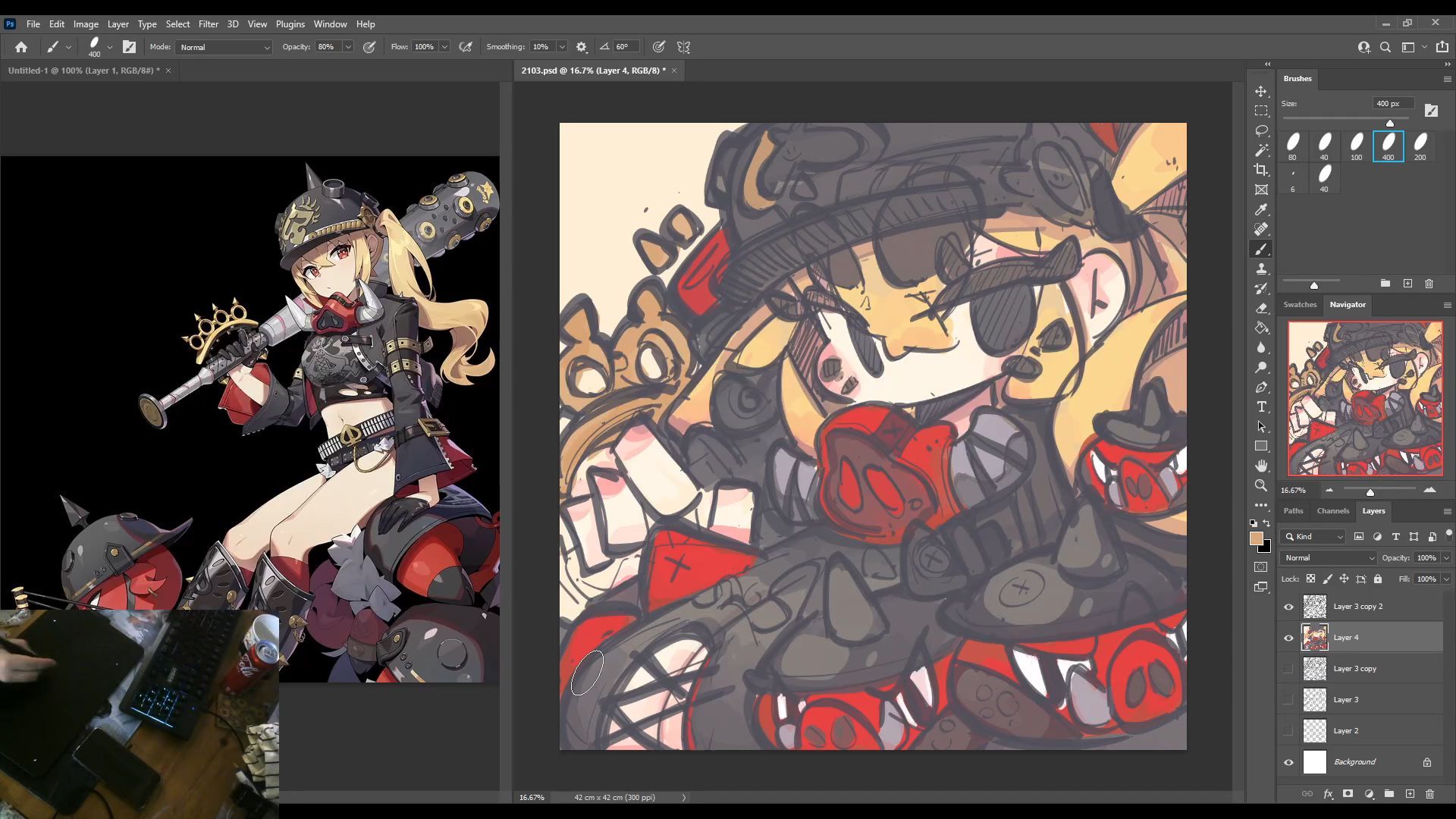Open the symmetry paint options butterfly icon
The height and width of the screenshot is (819, 1456).
[x=683, y=47]
